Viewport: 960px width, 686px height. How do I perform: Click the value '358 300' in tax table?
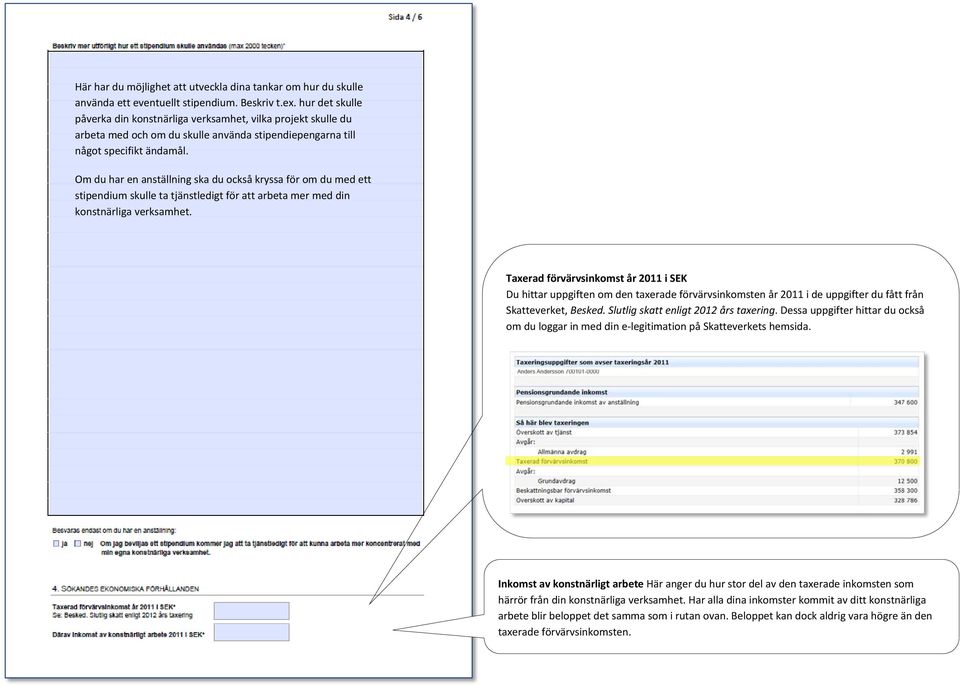pos(906,491)
